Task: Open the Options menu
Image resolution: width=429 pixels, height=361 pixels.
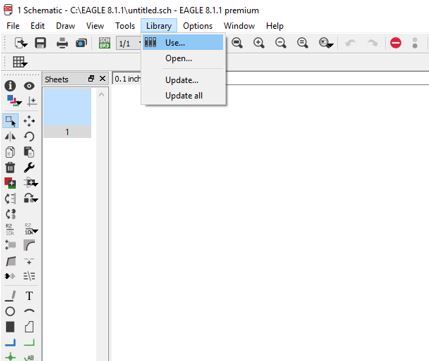Action: 197,26
